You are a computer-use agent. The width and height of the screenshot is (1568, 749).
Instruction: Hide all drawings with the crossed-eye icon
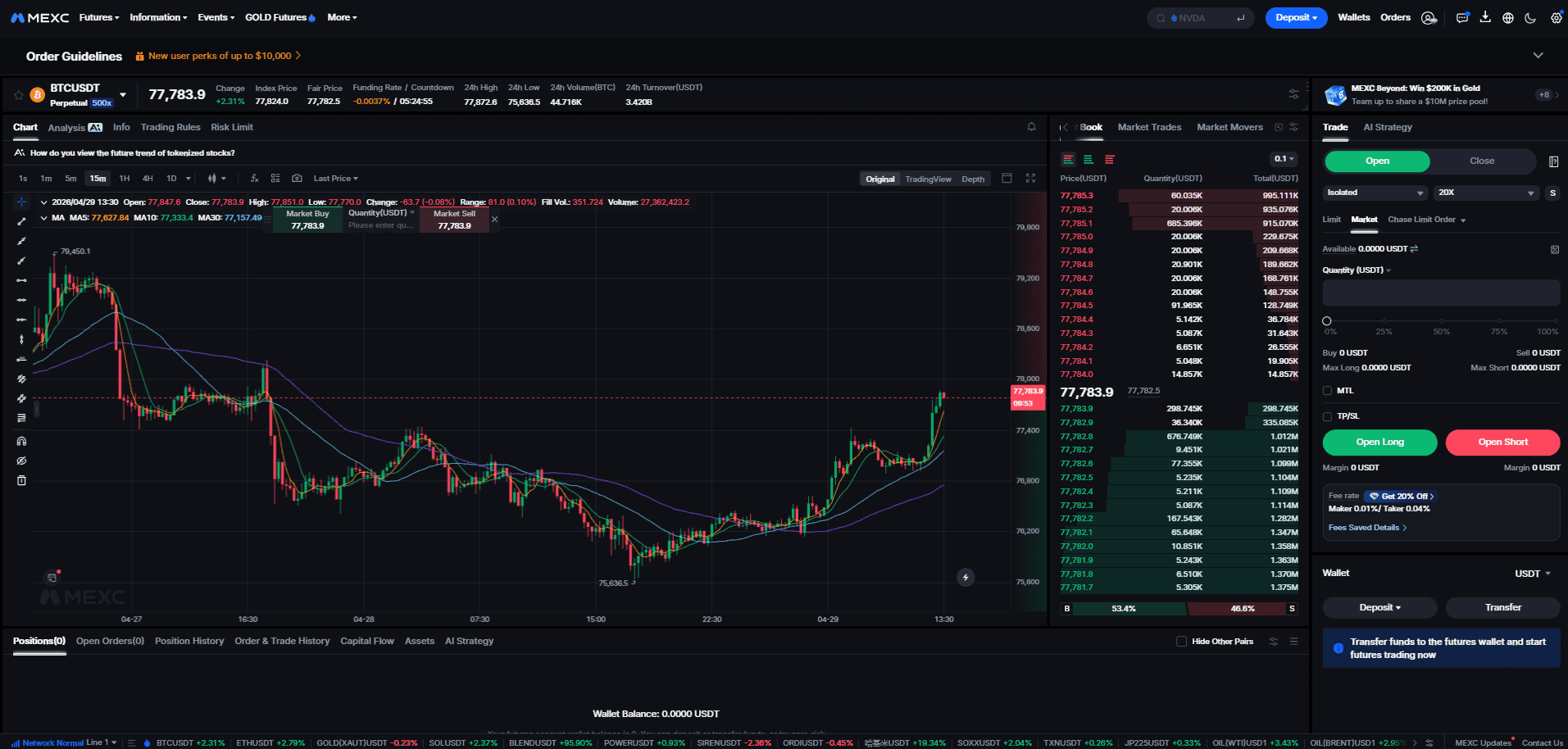pos(21,461)
